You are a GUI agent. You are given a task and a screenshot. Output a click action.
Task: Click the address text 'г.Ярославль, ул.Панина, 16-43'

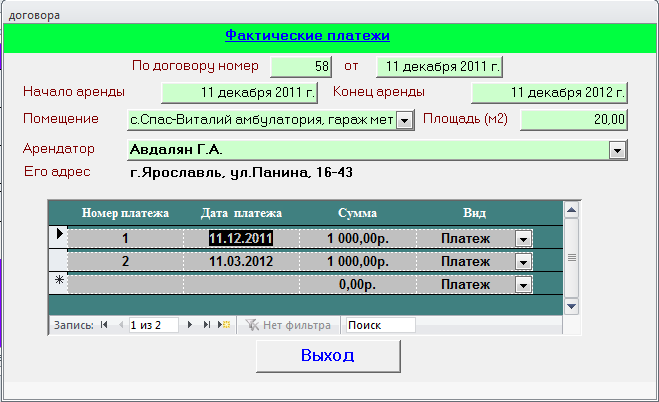[241, 173]
